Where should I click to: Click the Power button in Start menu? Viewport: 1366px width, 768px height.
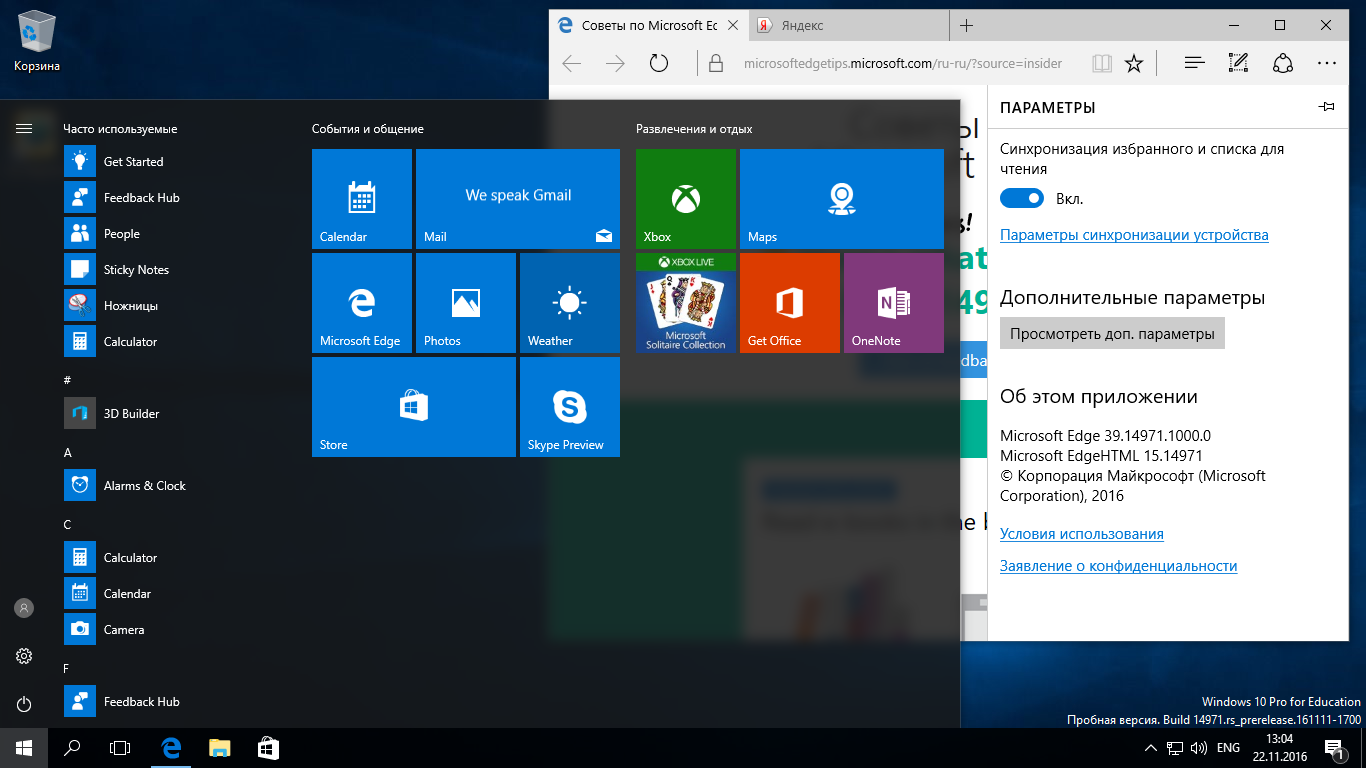pyautogui.click(x=24, y=704)
